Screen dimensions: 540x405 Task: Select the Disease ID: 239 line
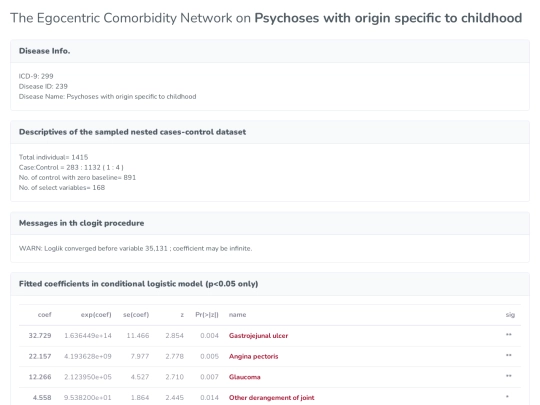(43, 86)
